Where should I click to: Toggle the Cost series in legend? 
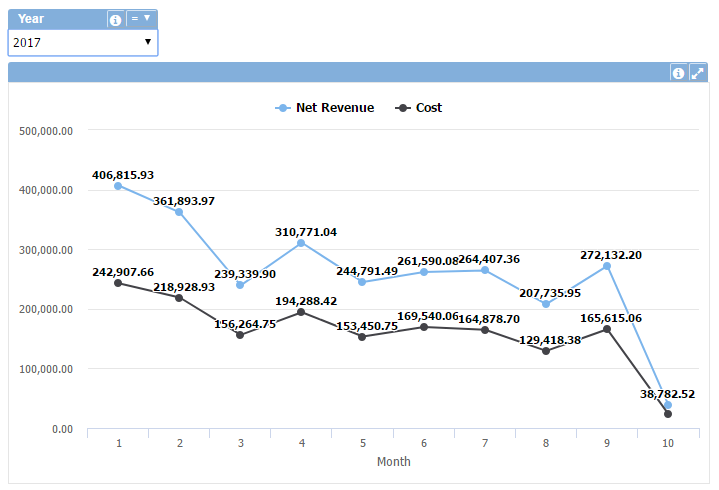(x=428, y=108)
